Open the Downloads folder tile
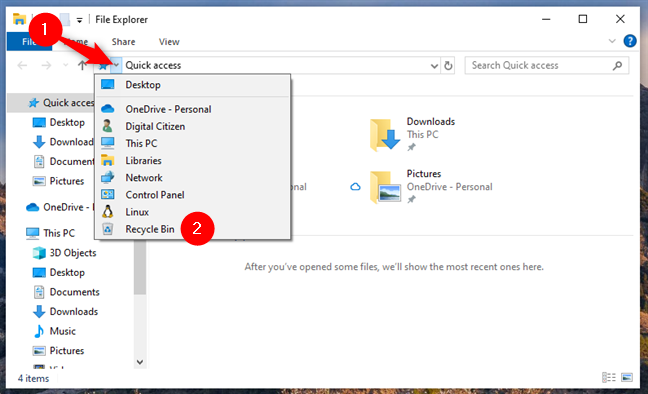This screenshot has height=394, width=648. [x=413, y=134]
